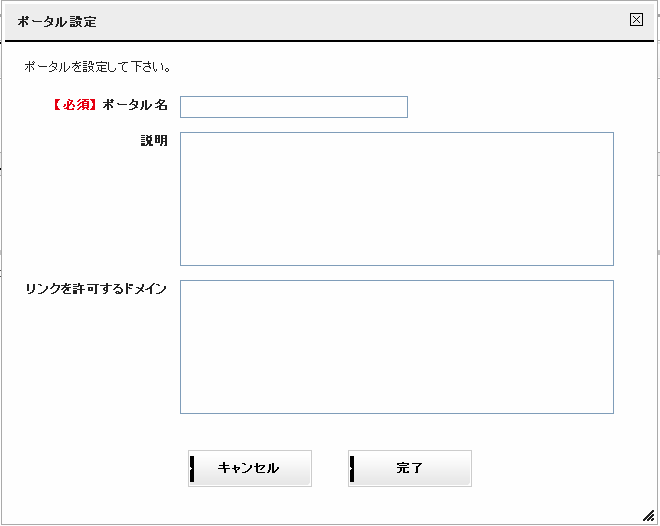
Task: Cancel with the キャンセル button
Action: point(250,468)
